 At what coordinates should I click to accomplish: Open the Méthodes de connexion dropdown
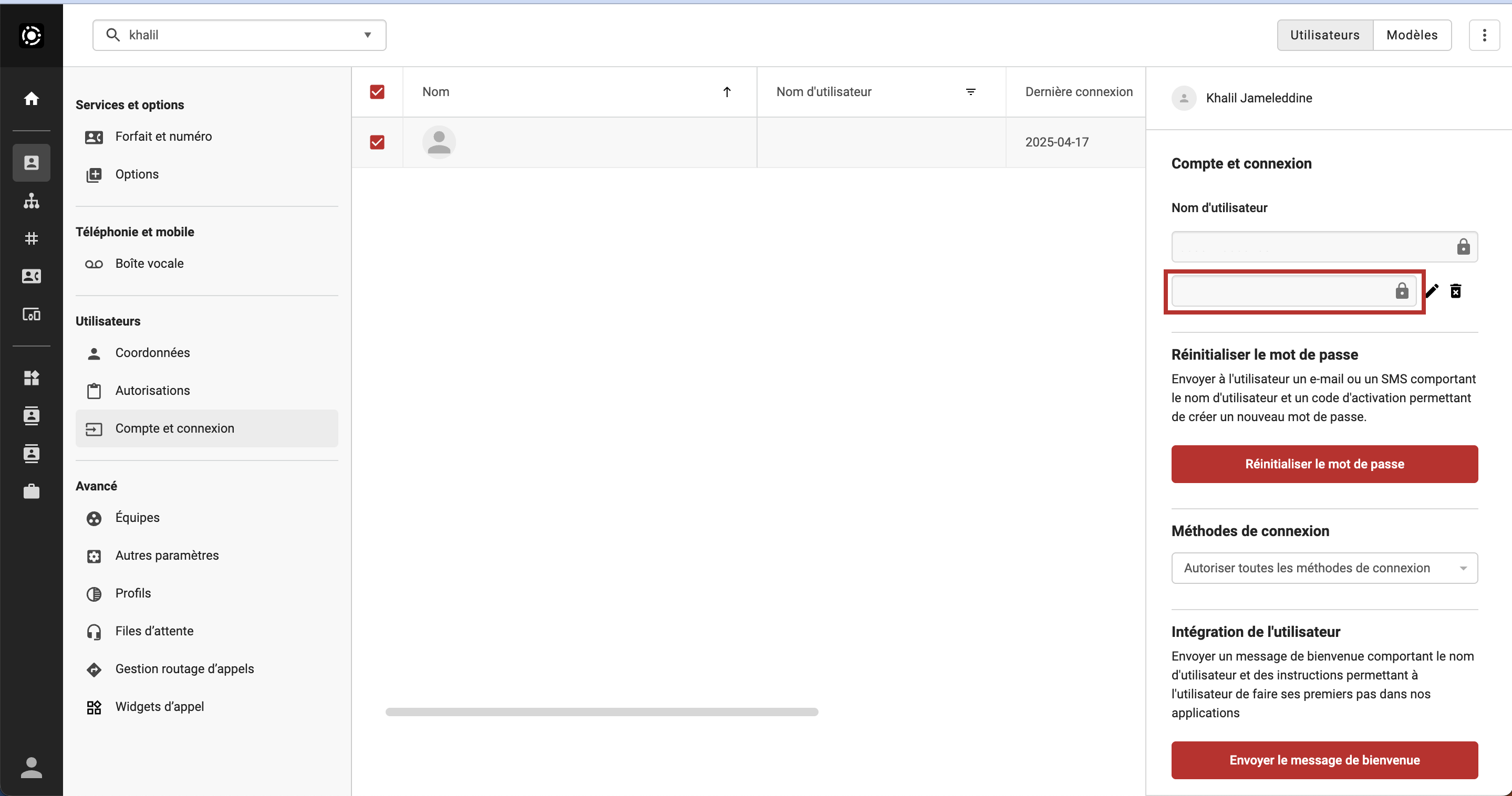[x=1324, y=568]
